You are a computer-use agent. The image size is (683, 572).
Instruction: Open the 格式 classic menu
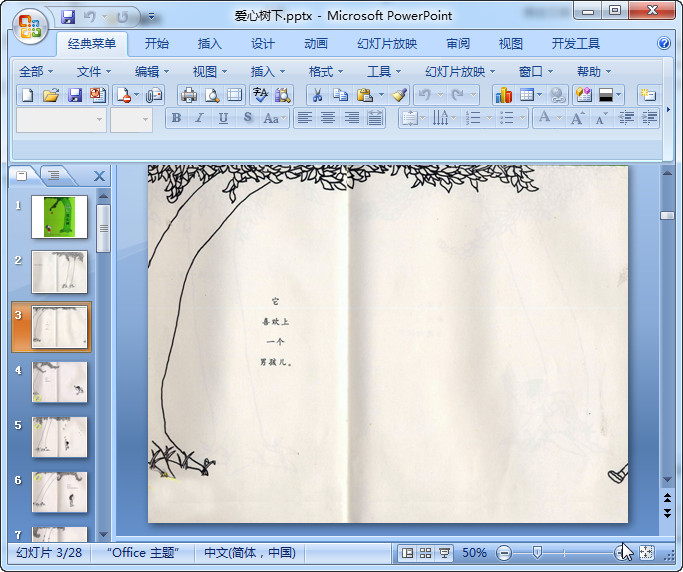point(325,71)
